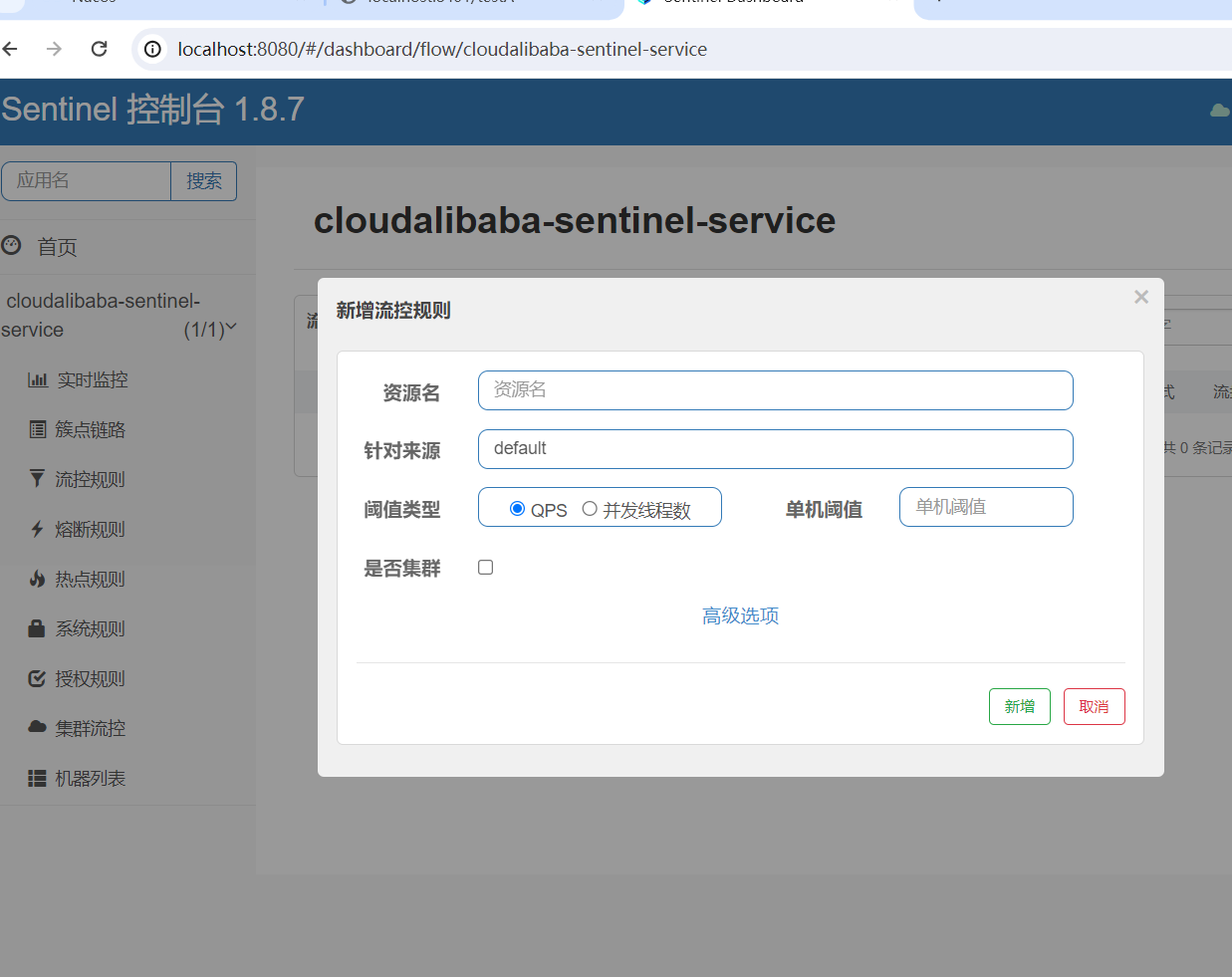This screenshot has height=977, width=1232.
Task: Click the 针对来源 field containing default
Action: coord(776,449)
